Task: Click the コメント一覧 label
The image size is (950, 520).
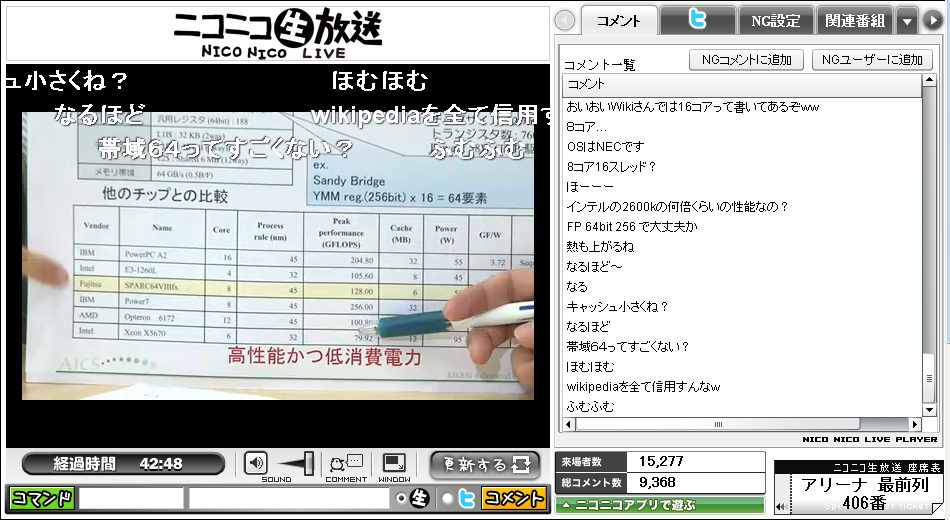Action: (x=600, y=65)
